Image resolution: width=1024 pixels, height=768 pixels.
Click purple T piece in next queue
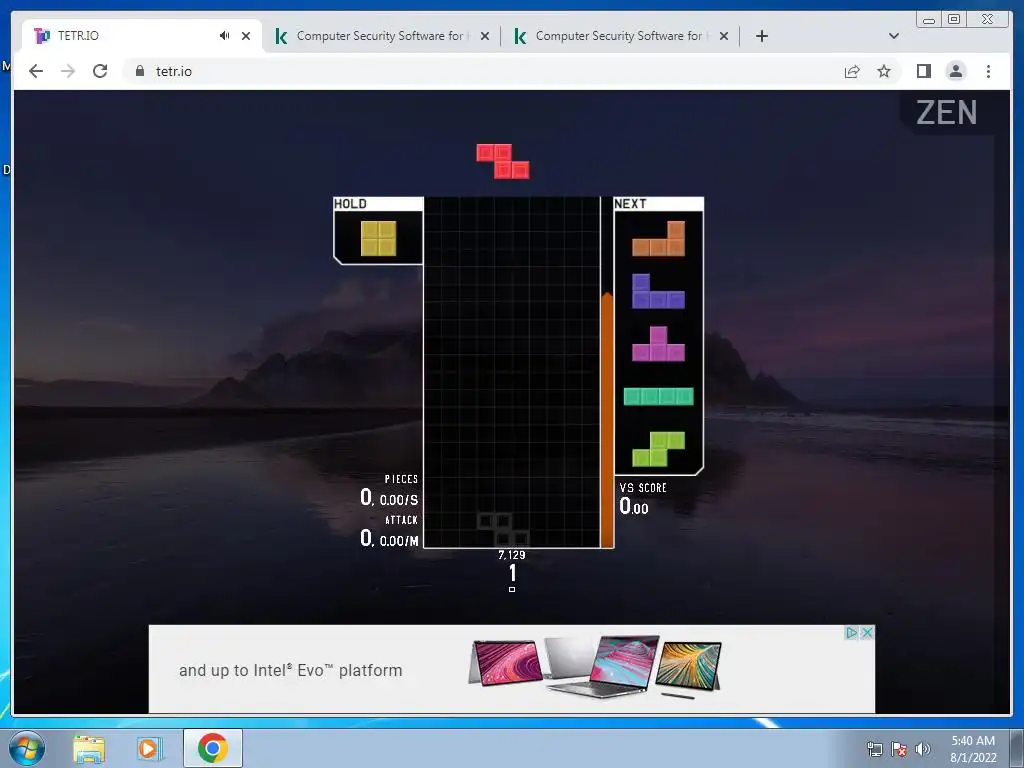(658, 344)
